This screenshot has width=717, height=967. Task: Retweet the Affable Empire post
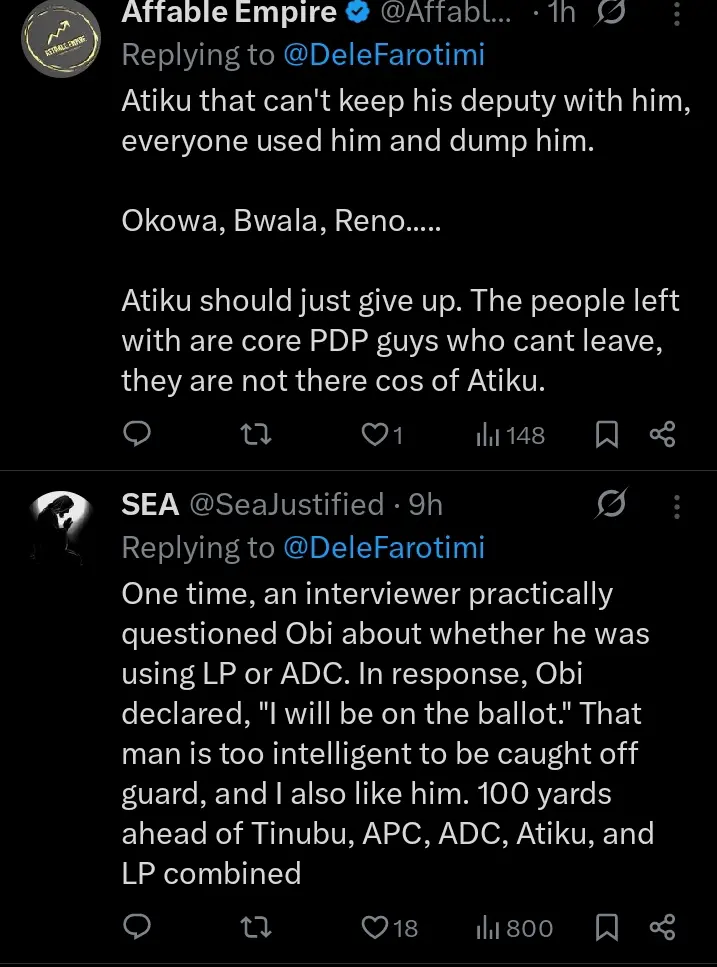point(258,434)
